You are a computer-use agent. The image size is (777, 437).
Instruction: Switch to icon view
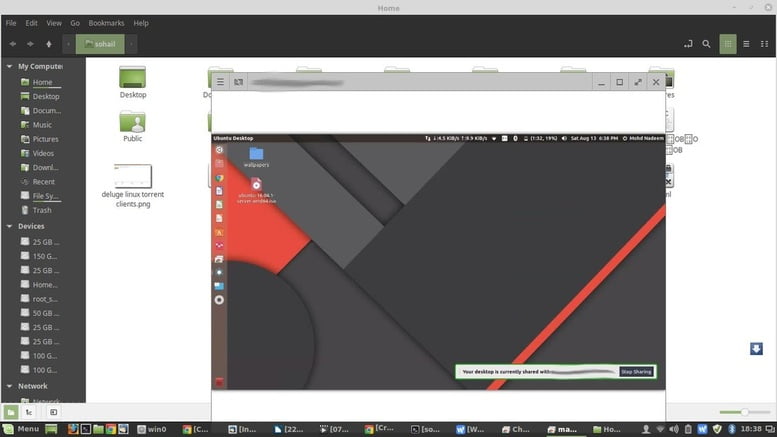(x=728, y=44)
